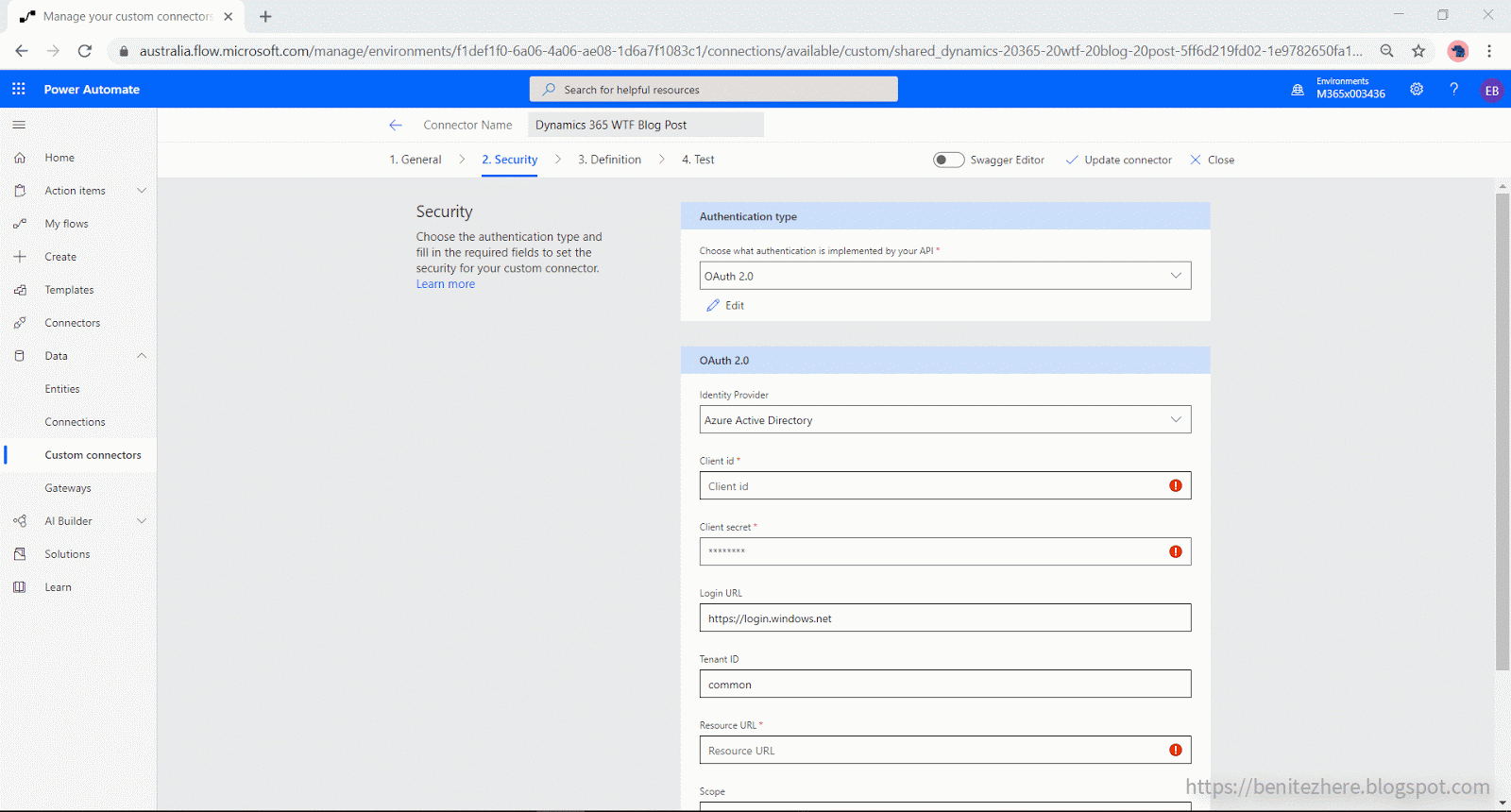Open Connections in the sidebar

(76, 422)
